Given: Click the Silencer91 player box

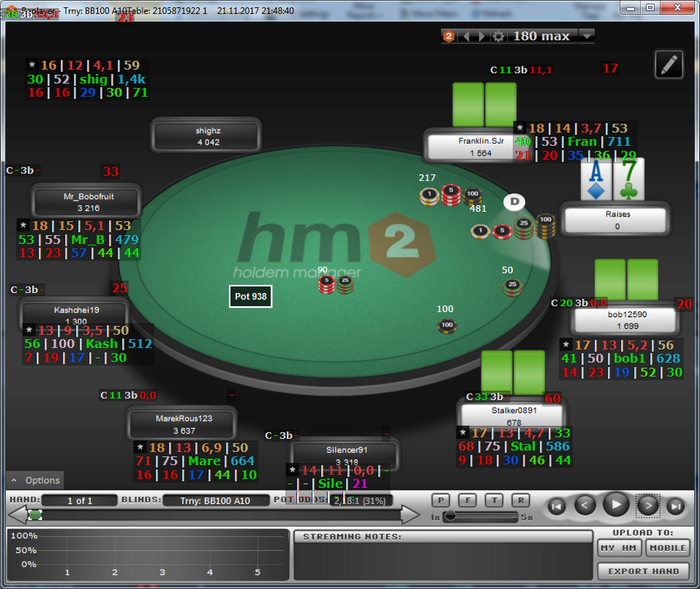Looking at the screenshot, I should click(345, 455).
